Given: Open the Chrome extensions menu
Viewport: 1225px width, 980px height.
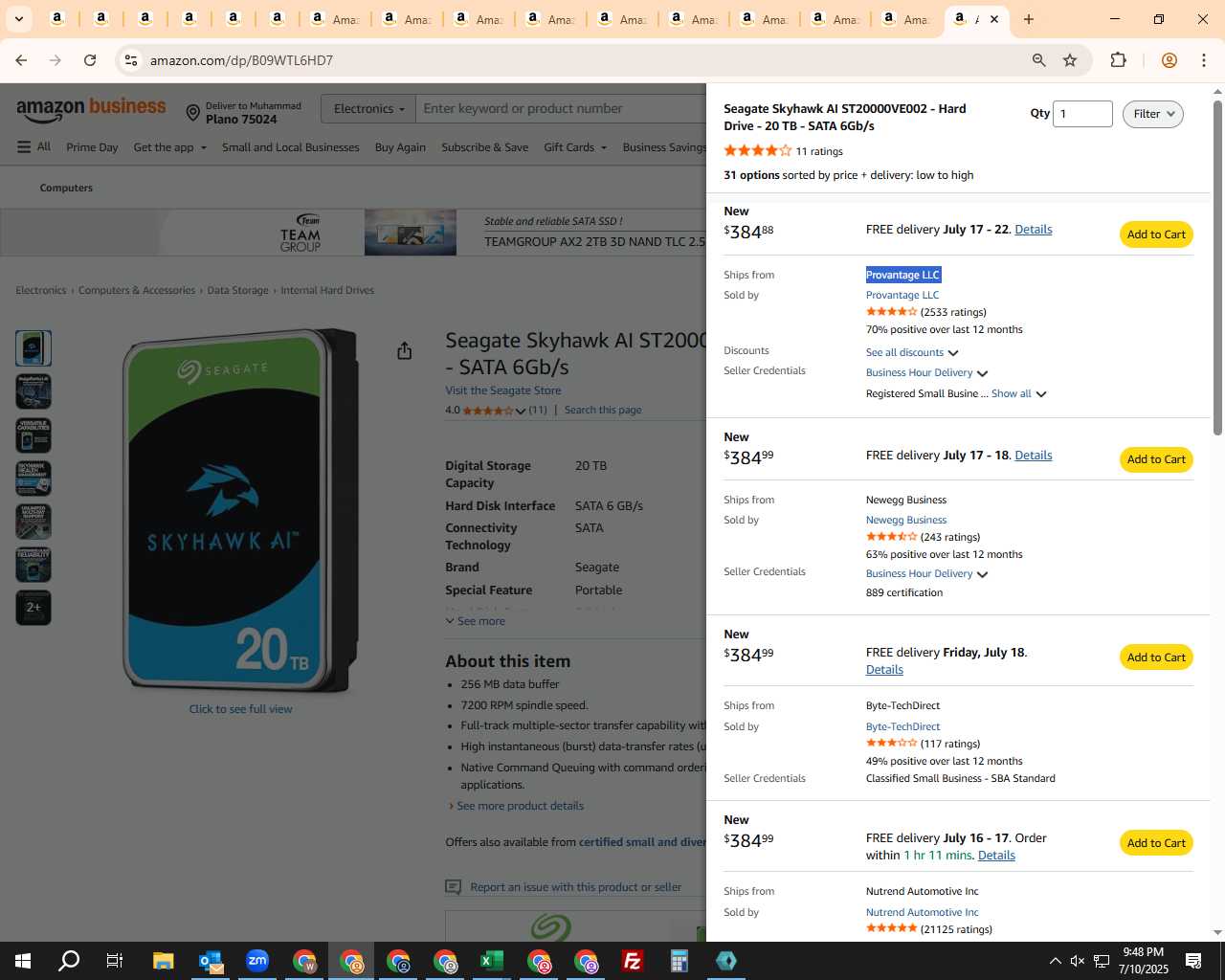Looking at the screenshot, I should point(1118,60).
